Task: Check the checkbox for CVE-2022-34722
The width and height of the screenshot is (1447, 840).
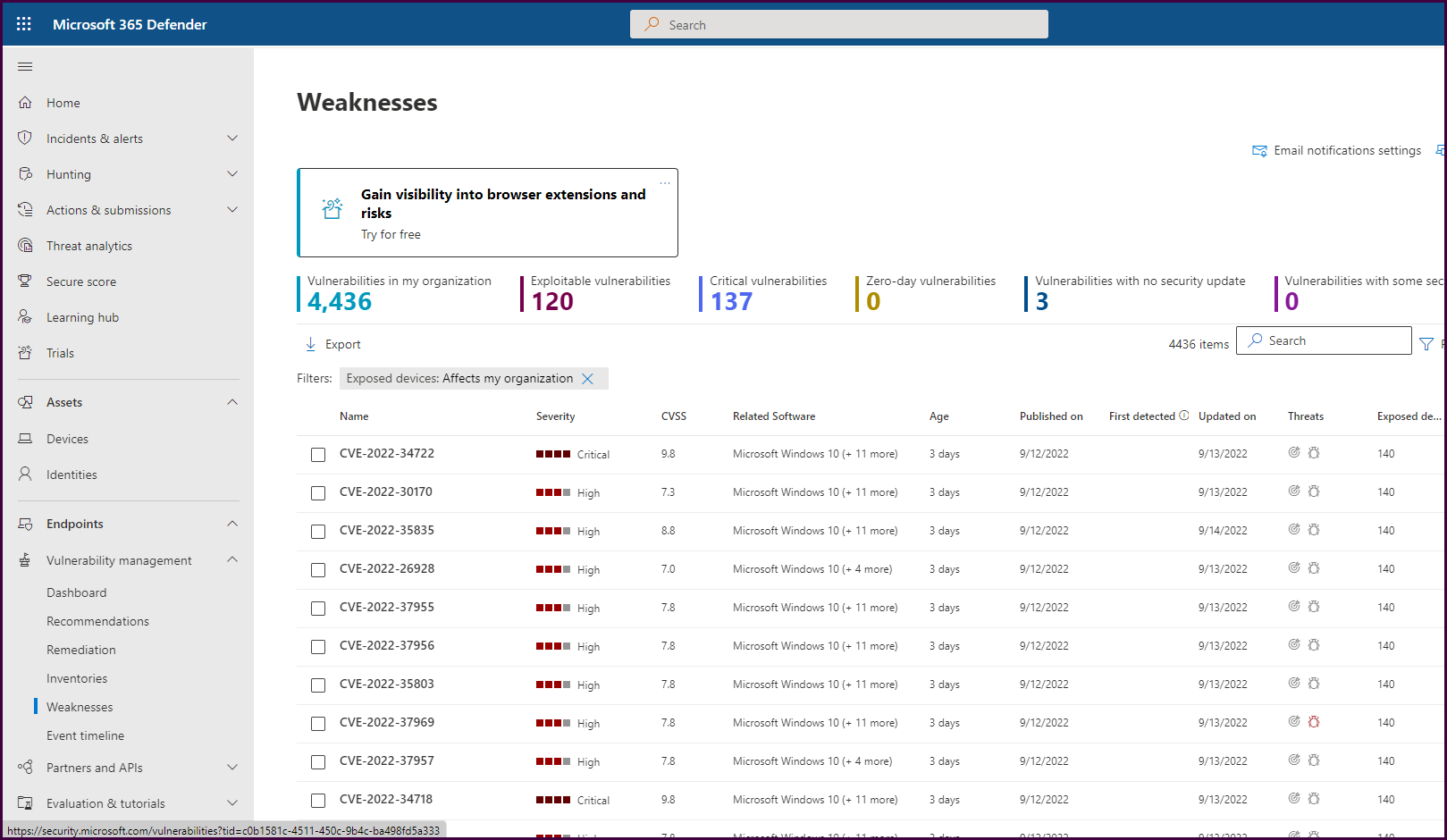Action: point(318,454)
